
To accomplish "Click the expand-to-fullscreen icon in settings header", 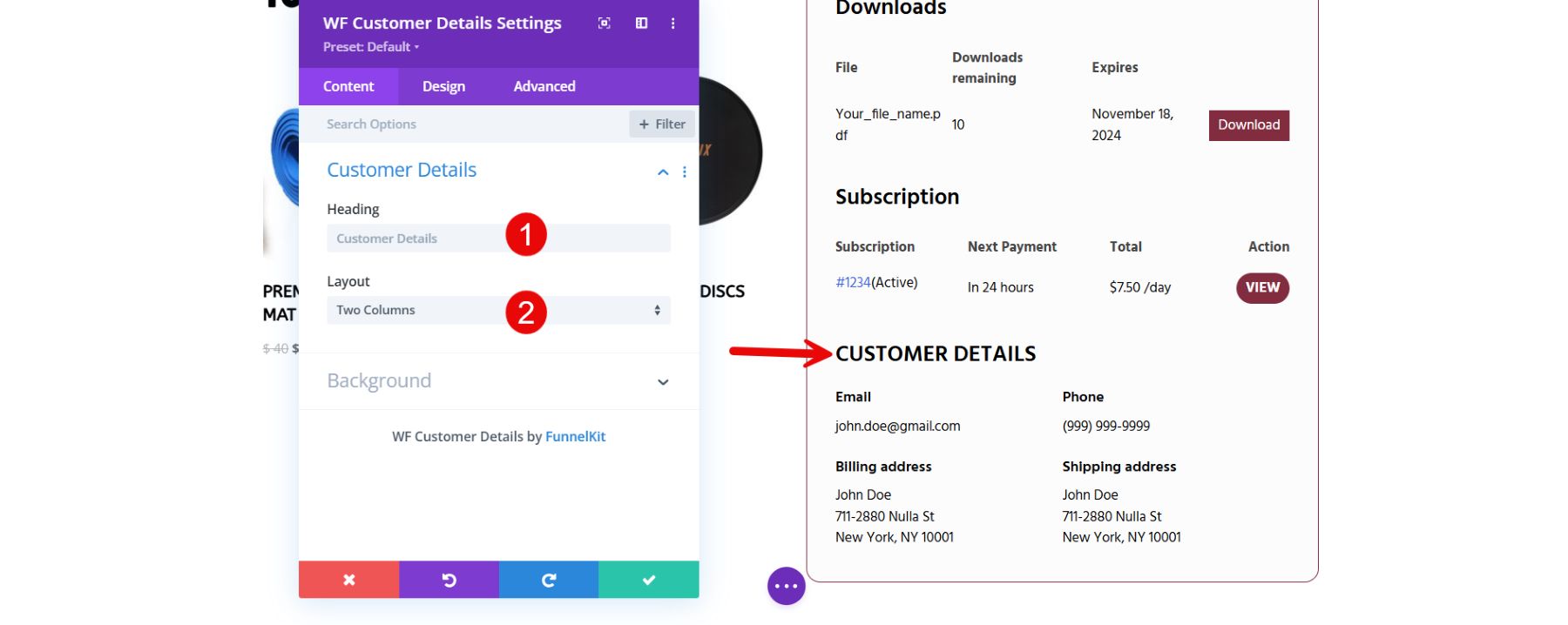I will click(x=604, y=24).
